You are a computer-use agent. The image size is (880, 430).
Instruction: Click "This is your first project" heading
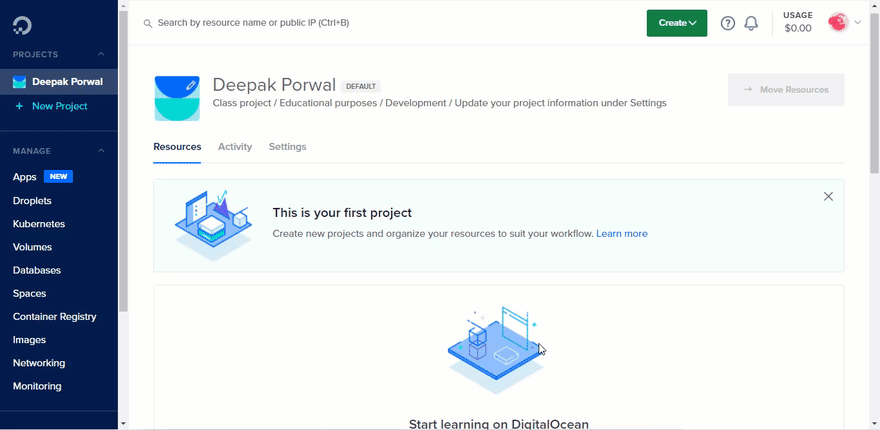click(x=342, y=213)
